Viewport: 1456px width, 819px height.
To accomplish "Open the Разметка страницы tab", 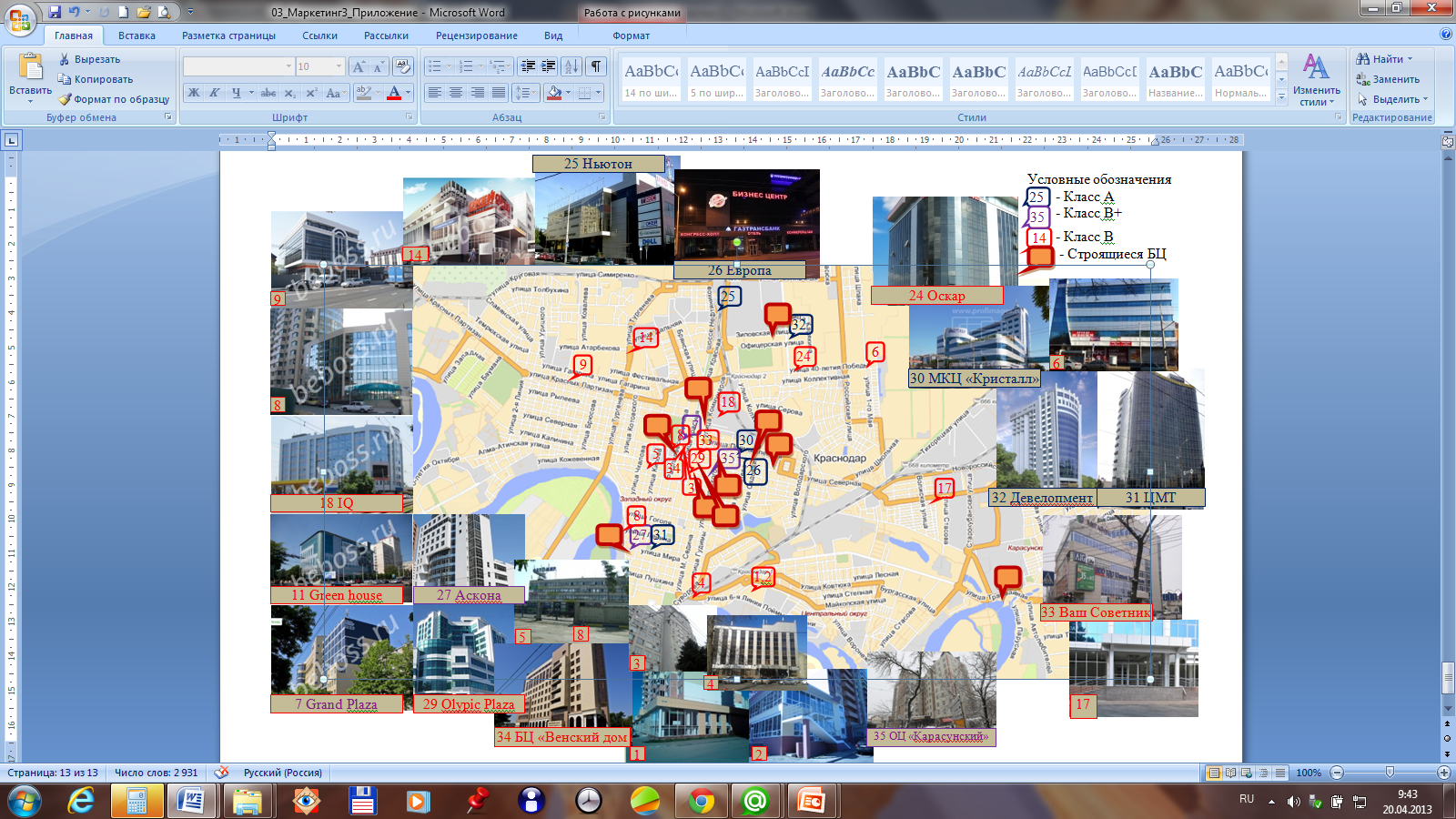I will pos(228,35).
